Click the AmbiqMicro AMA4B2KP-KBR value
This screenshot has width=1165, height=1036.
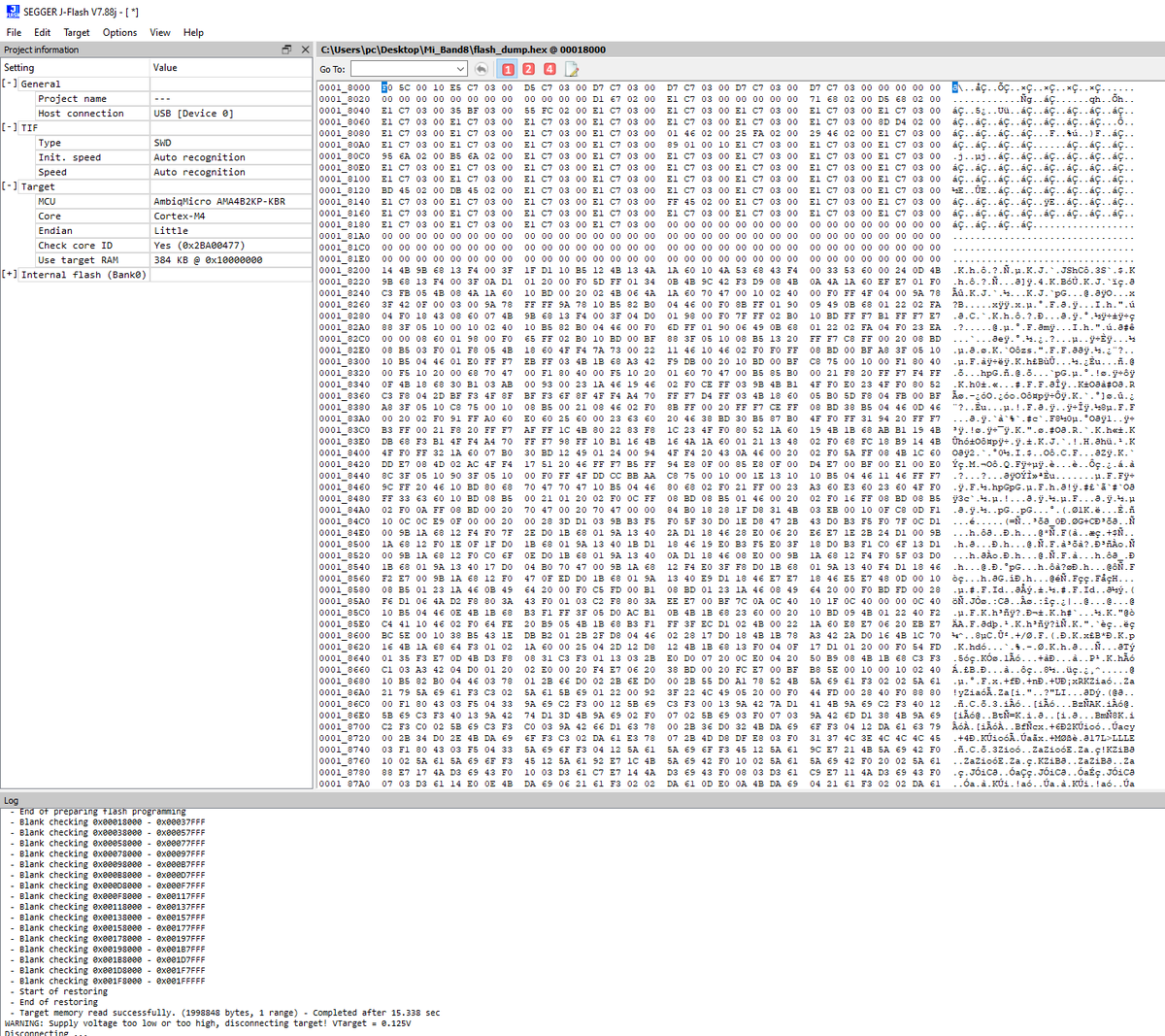pyautogui.click(x=219, y=202)
